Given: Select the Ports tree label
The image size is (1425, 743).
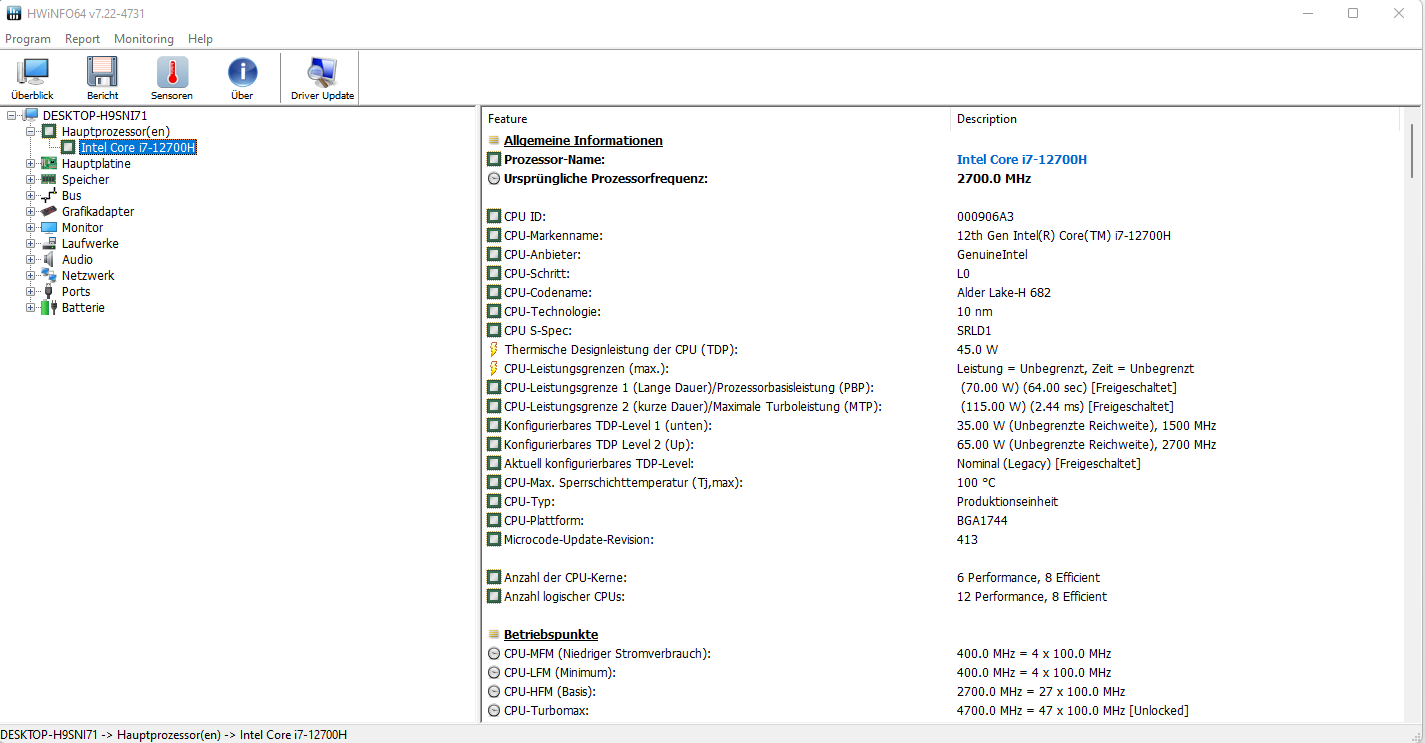Looking at the screenshot, I should (x=76, y=292).
